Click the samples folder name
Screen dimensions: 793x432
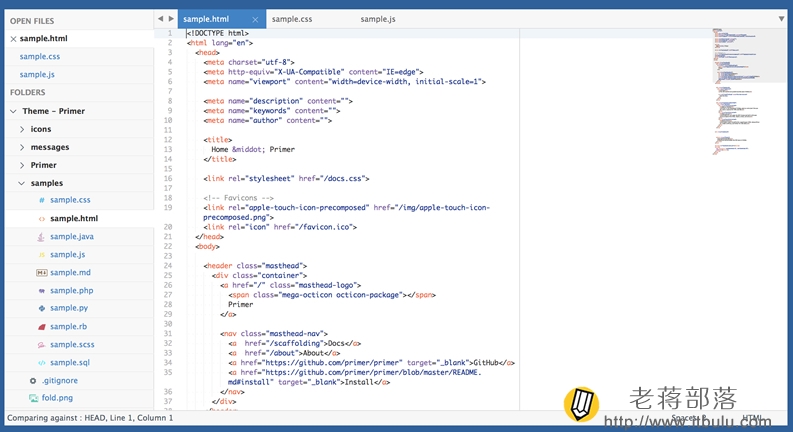[47, 183]
